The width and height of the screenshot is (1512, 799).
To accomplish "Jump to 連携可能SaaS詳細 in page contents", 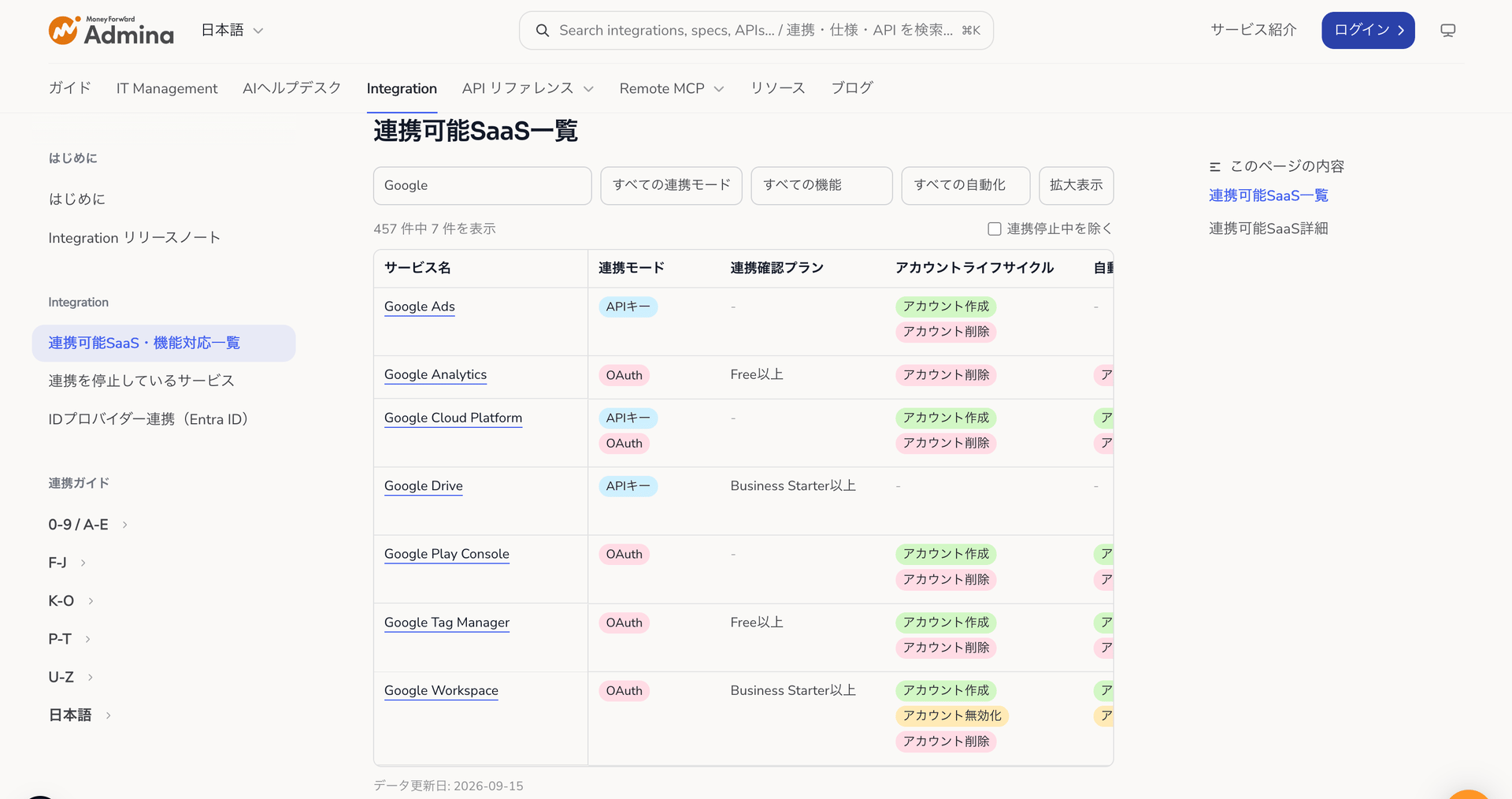I will tap(1269, 229).
